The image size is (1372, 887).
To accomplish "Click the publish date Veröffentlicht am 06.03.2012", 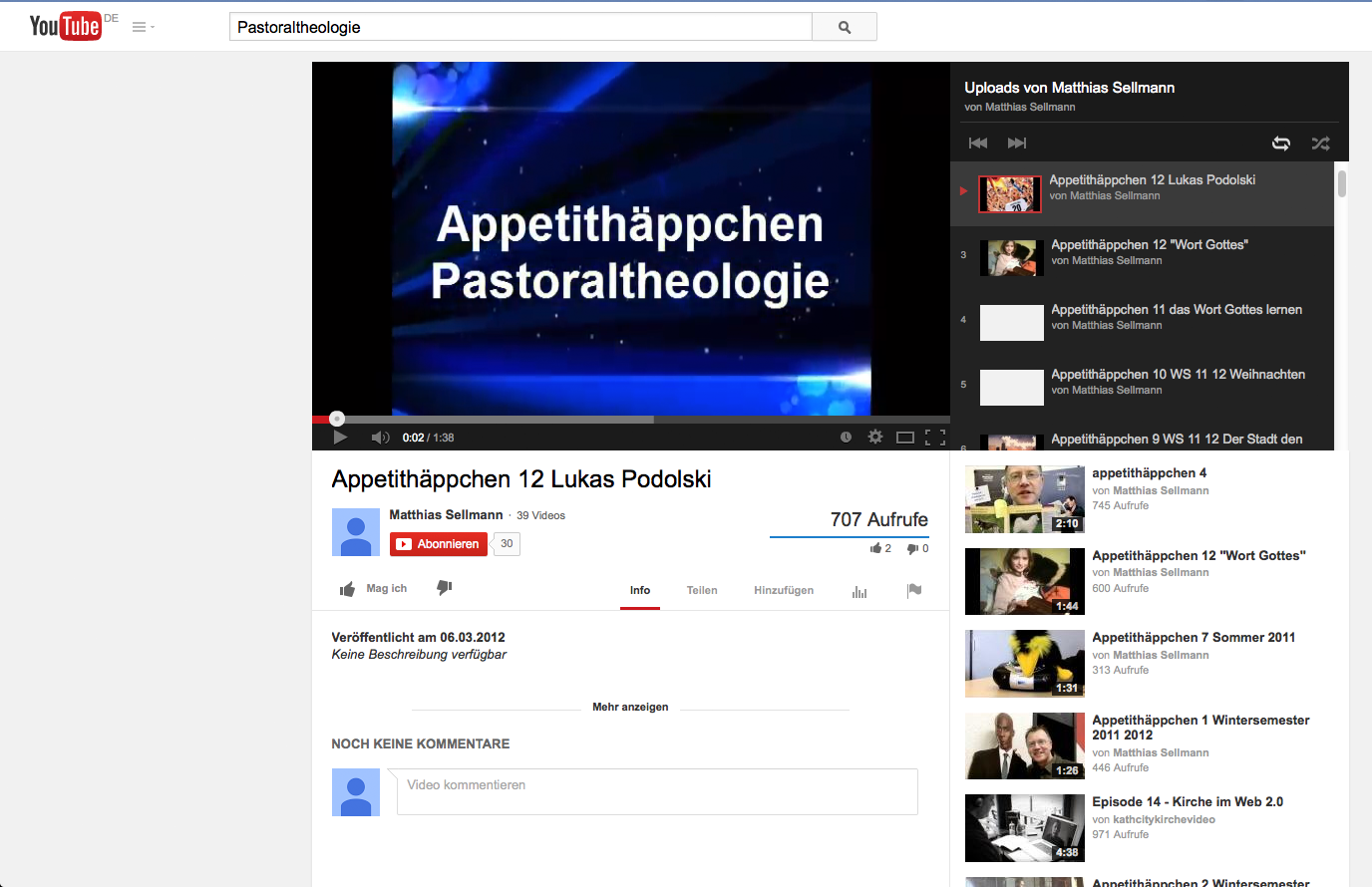I will point(418,637).
